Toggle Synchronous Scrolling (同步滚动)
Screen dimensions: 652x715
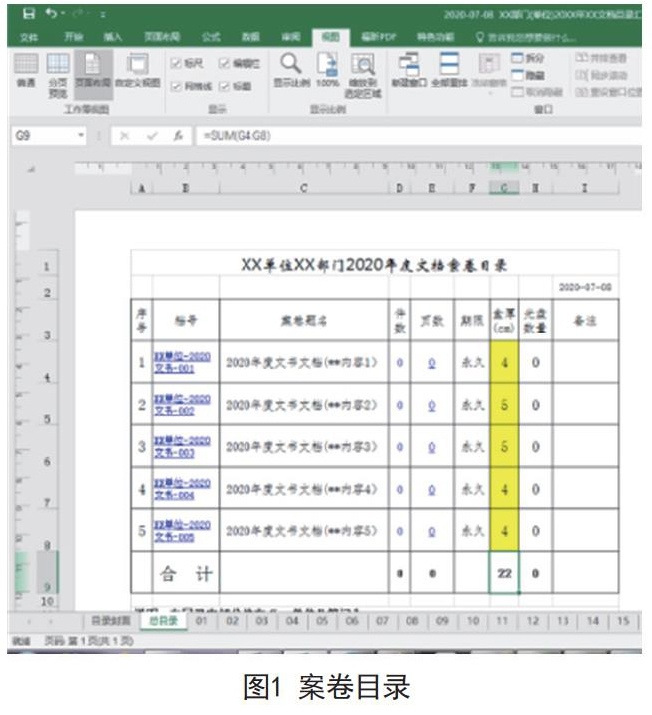click(601, 75)
